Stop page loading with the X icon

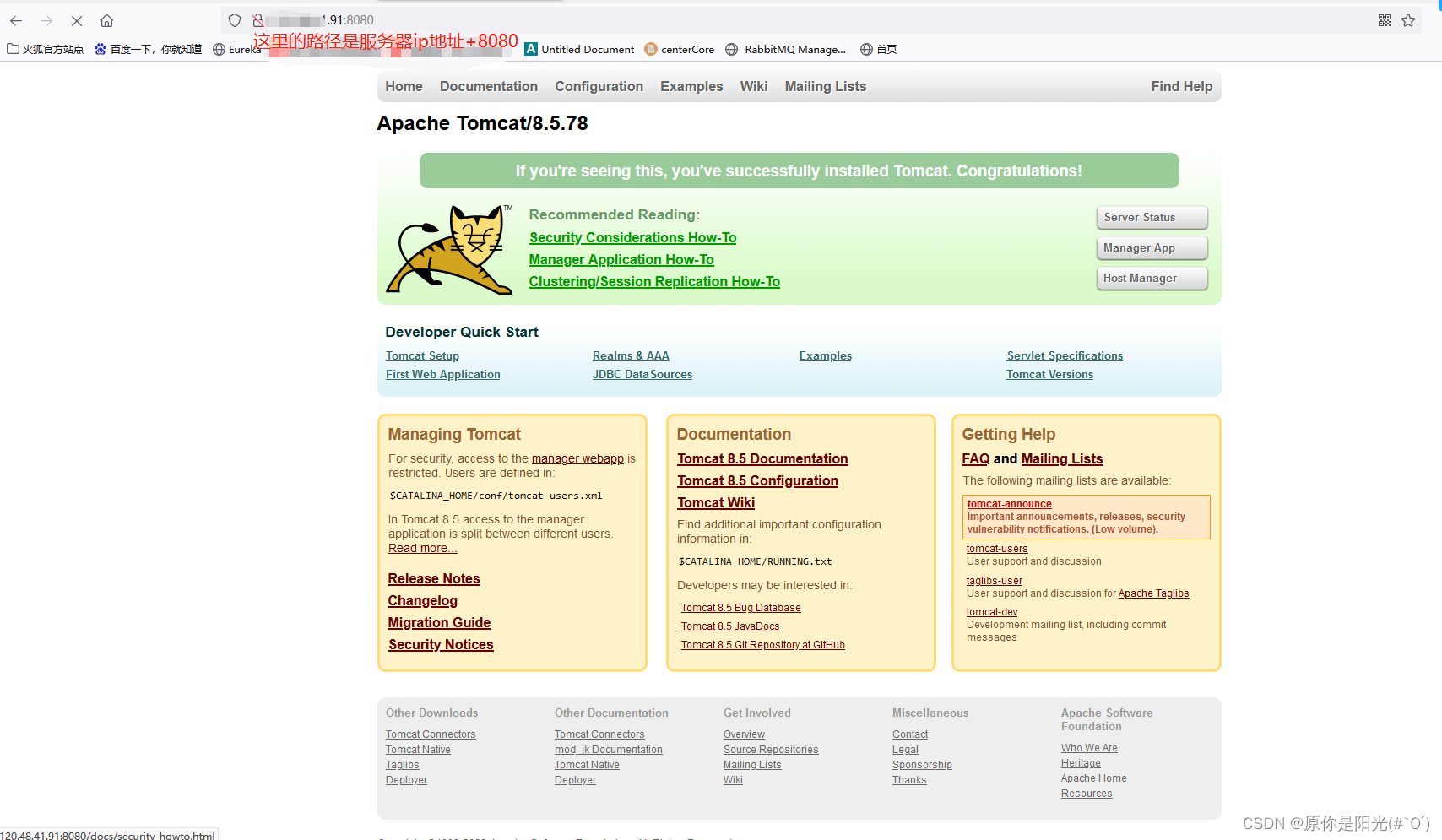pyautogui.click(x=76, y=20)
